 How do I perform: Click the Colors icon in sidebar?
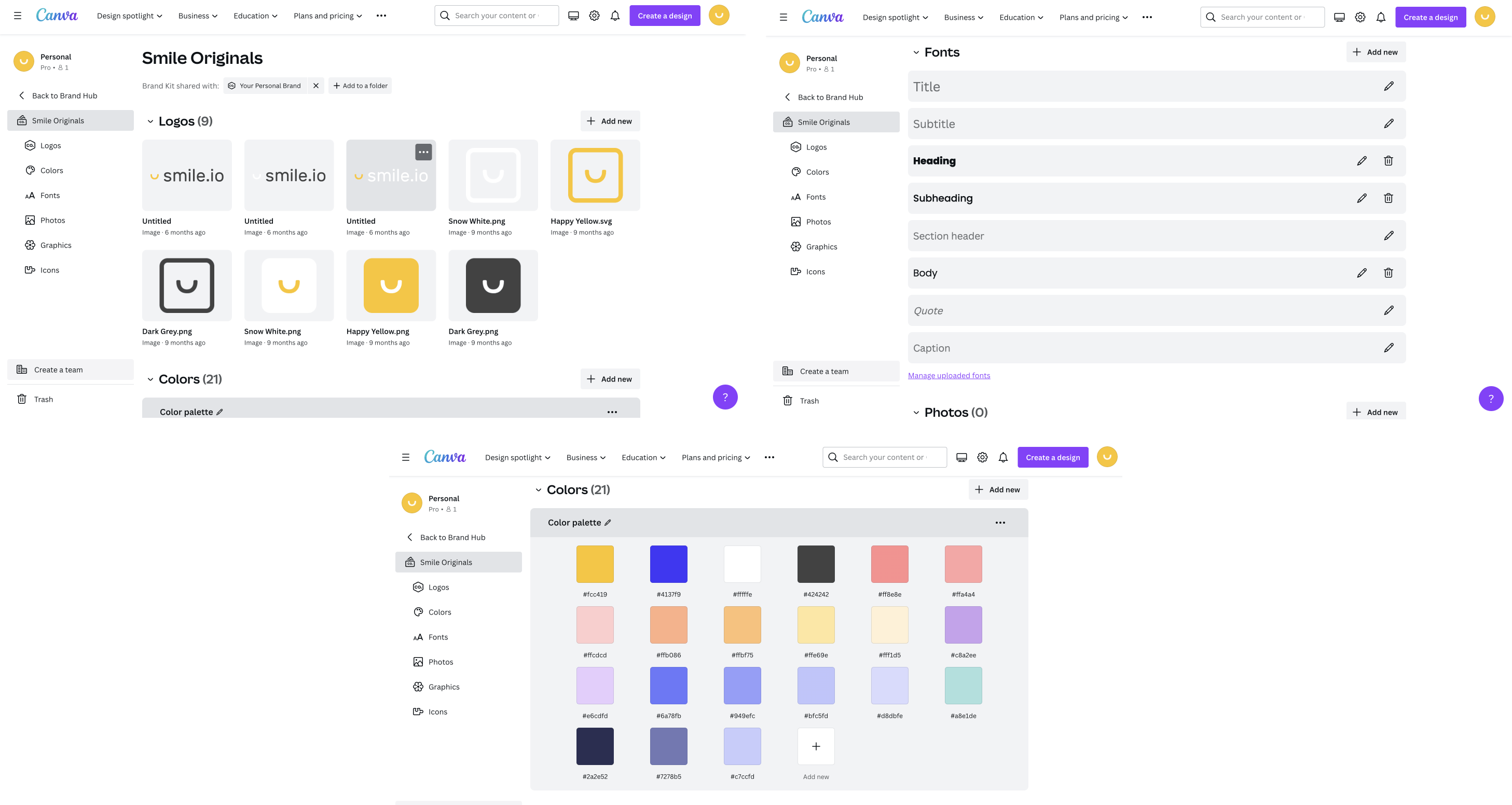point(29,170)
